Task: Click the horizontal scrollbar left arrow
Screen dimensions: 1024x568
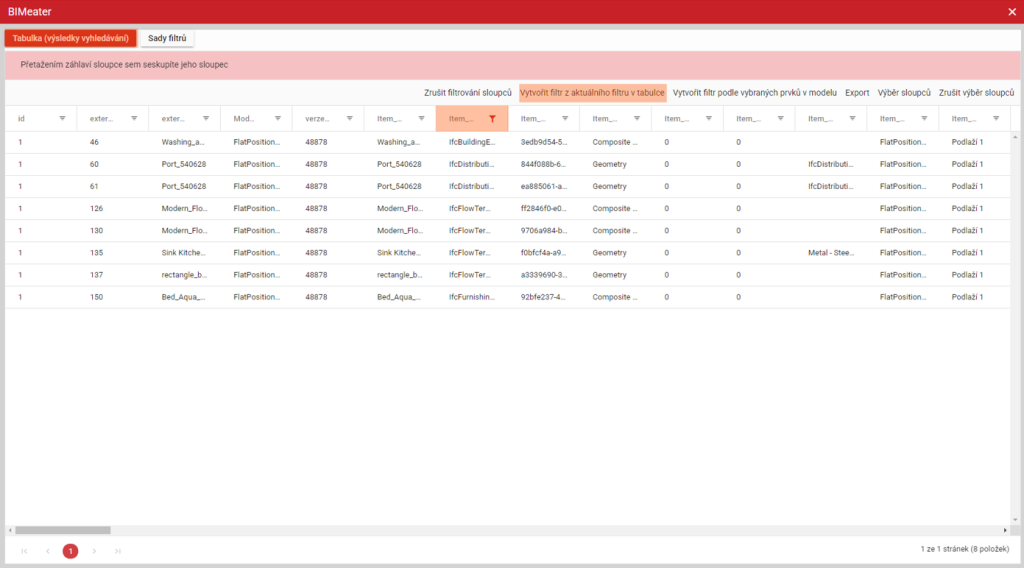Action: click(x=10, y=530)
